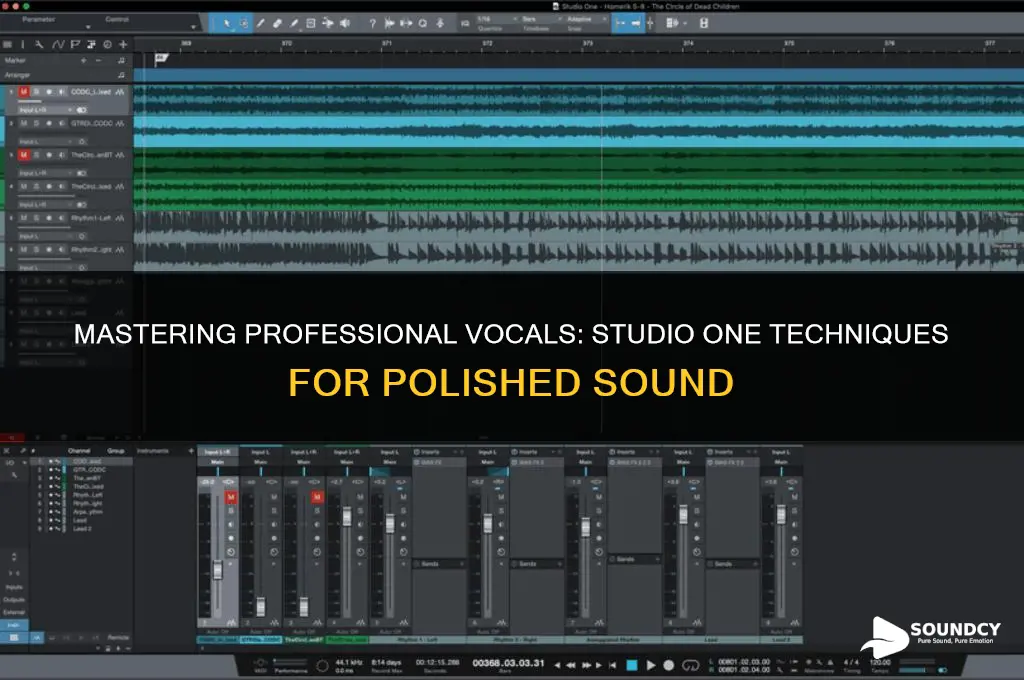Select the Range tool

click(x=244, y=24)
